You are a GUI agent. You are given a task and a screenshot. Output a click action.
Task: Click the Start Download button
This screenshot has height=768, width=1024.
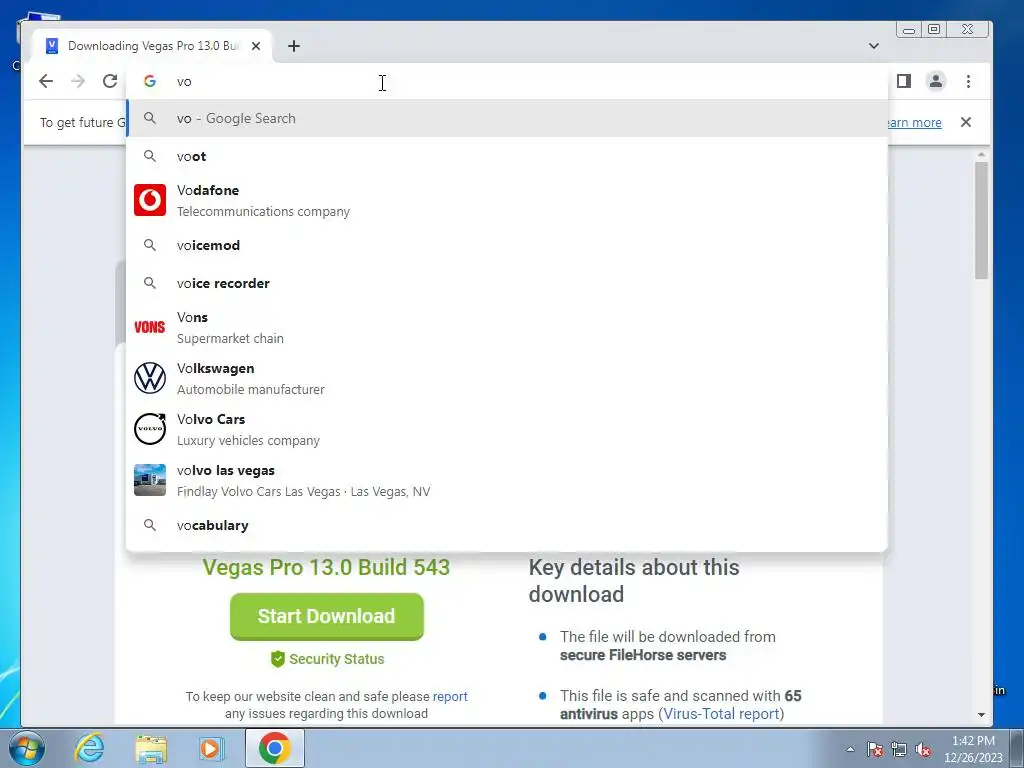[327, 616]
